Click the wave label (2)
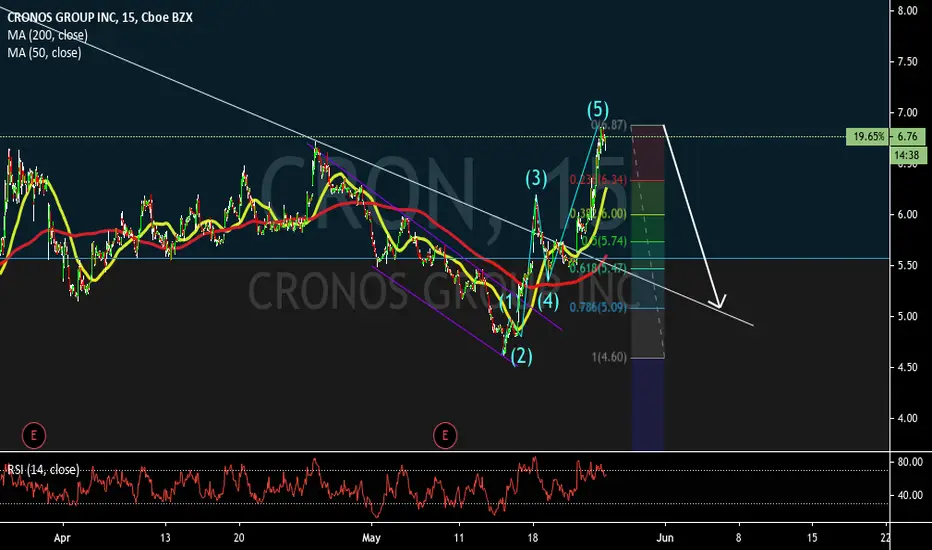932x550 pixels. coord(521,356)
